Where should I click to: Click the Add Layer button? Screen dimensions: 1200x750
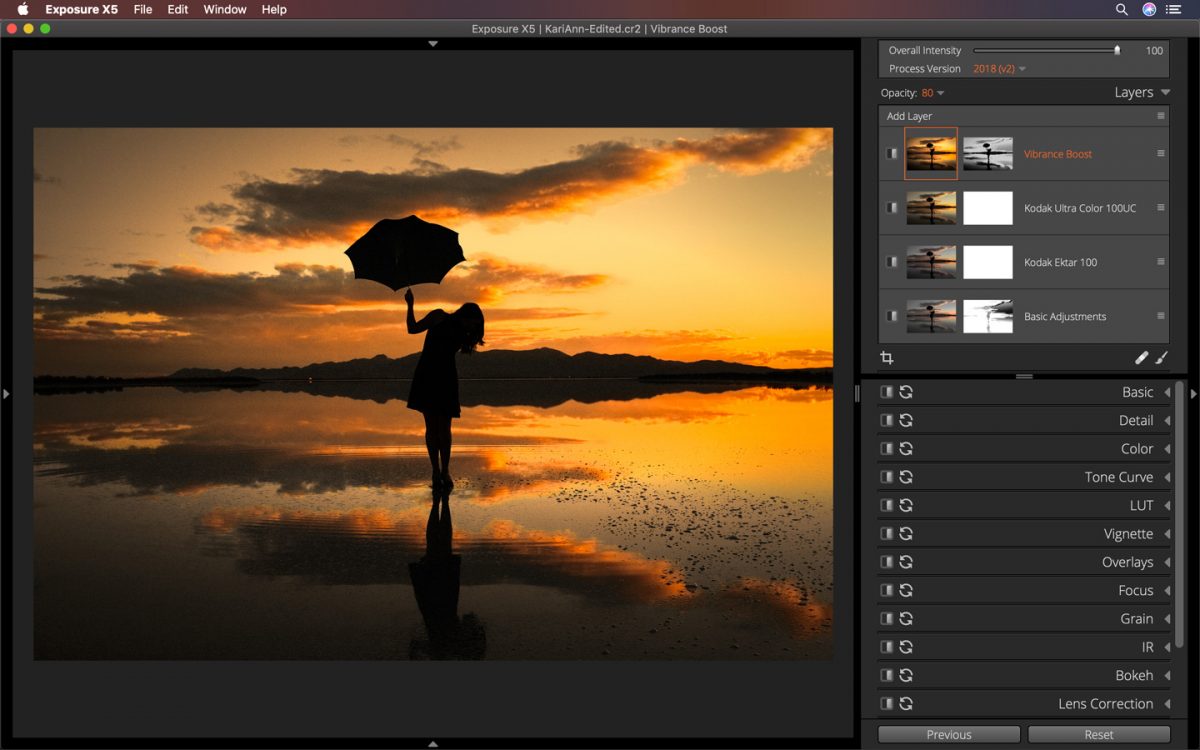[x=908, y=116]
